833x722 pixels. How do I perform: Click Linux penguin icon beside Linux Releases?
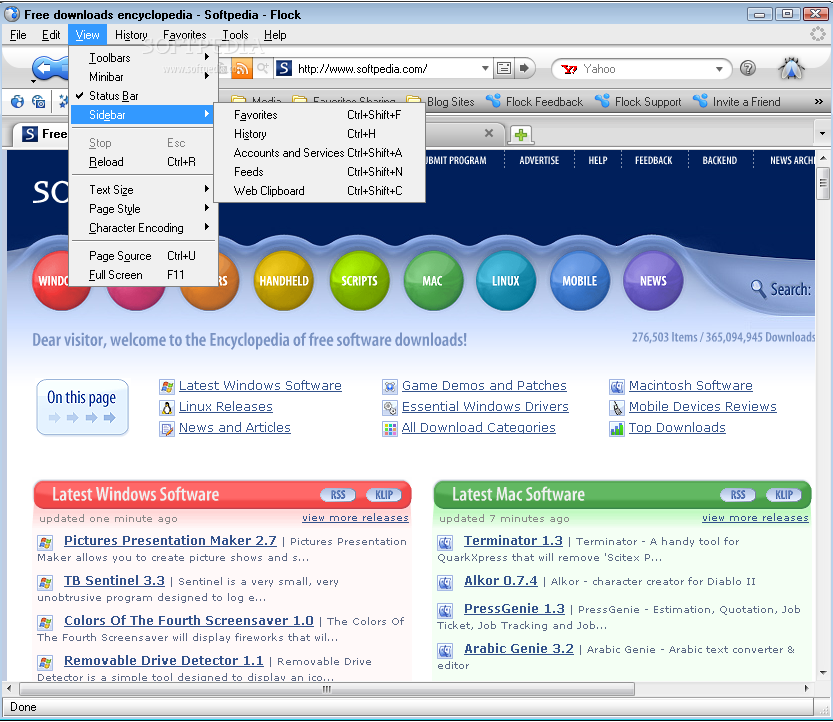click(167, 407)
